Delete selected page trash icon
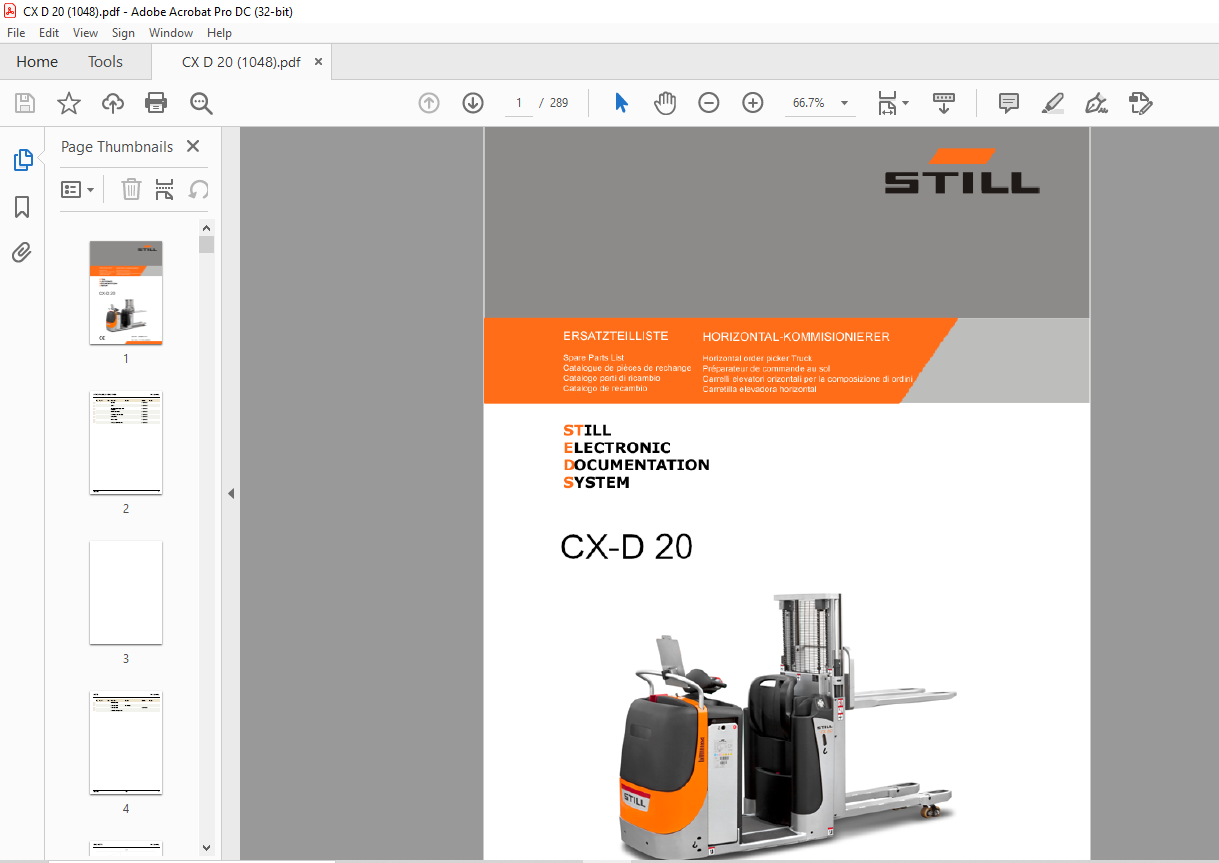Viewport: 1219px width, 863px height. tap(131, 189)
